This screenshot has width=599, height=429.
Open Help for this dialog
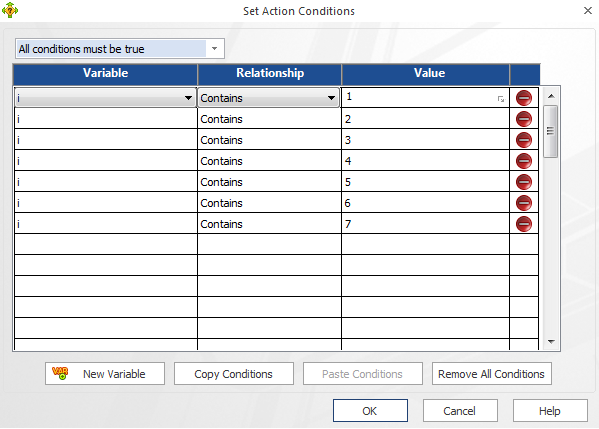pos(550,411)
